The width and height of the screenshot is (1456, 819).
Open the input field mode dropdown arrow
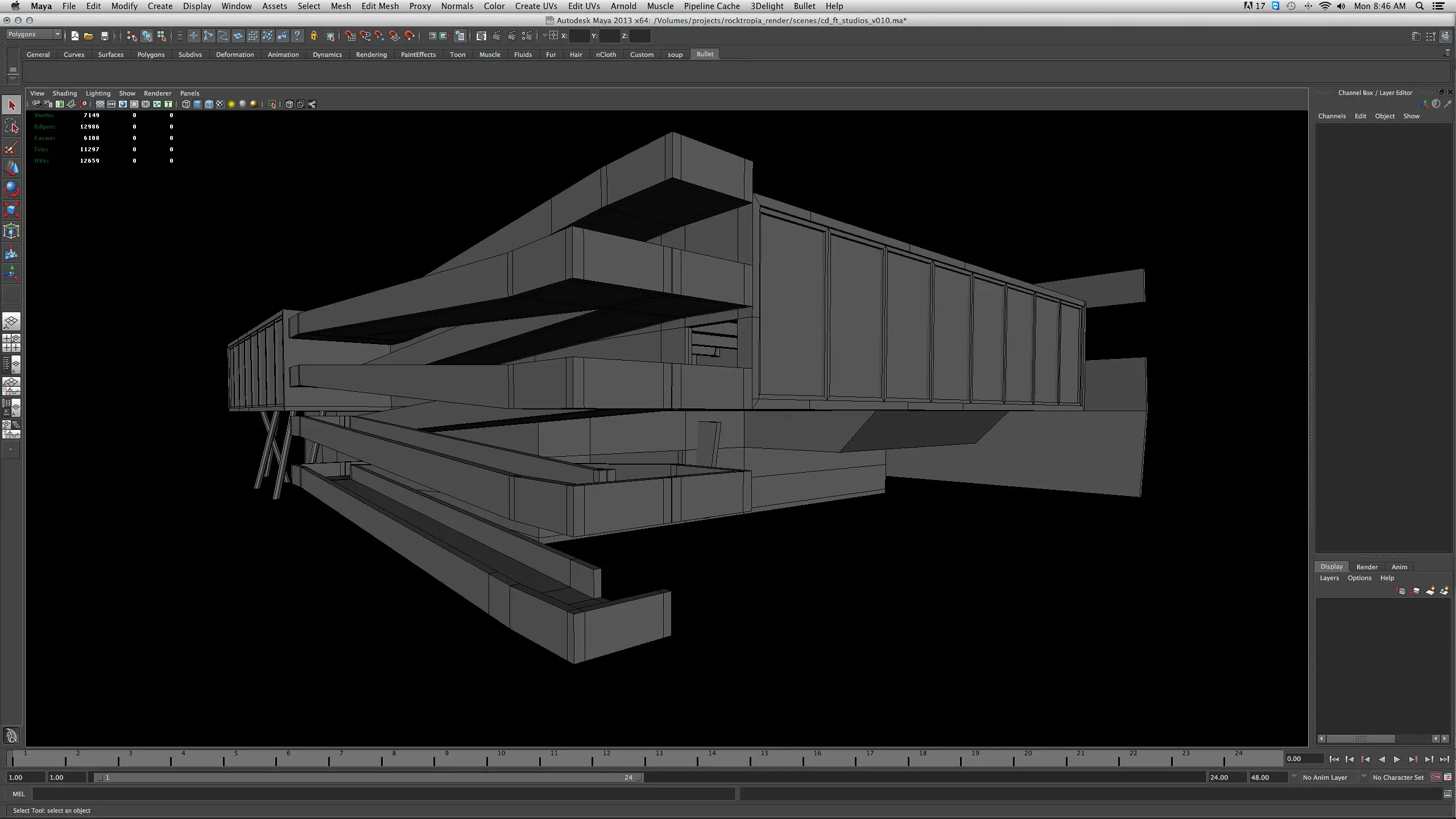545,35
